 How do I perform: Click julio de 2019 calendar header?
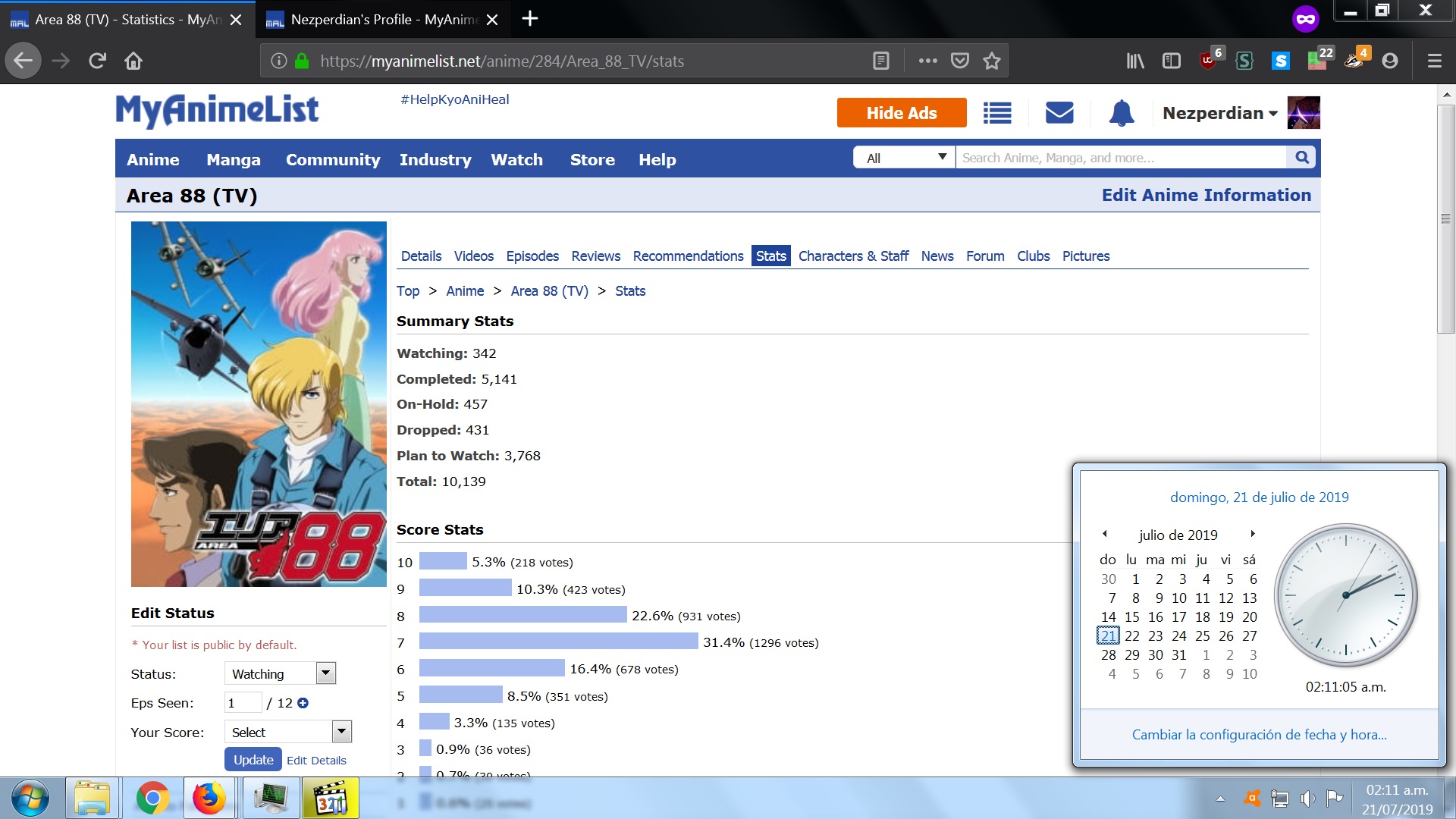[1178, 535]
